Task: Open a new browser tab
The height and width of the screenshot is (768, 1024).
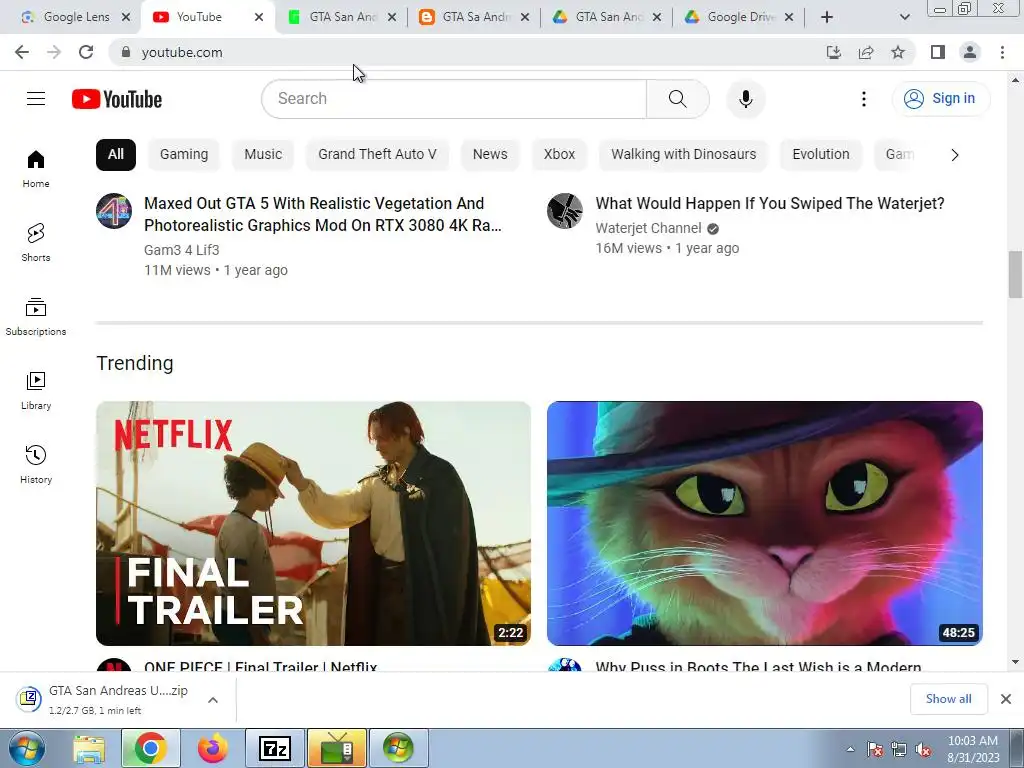Action: coord(827,17)
